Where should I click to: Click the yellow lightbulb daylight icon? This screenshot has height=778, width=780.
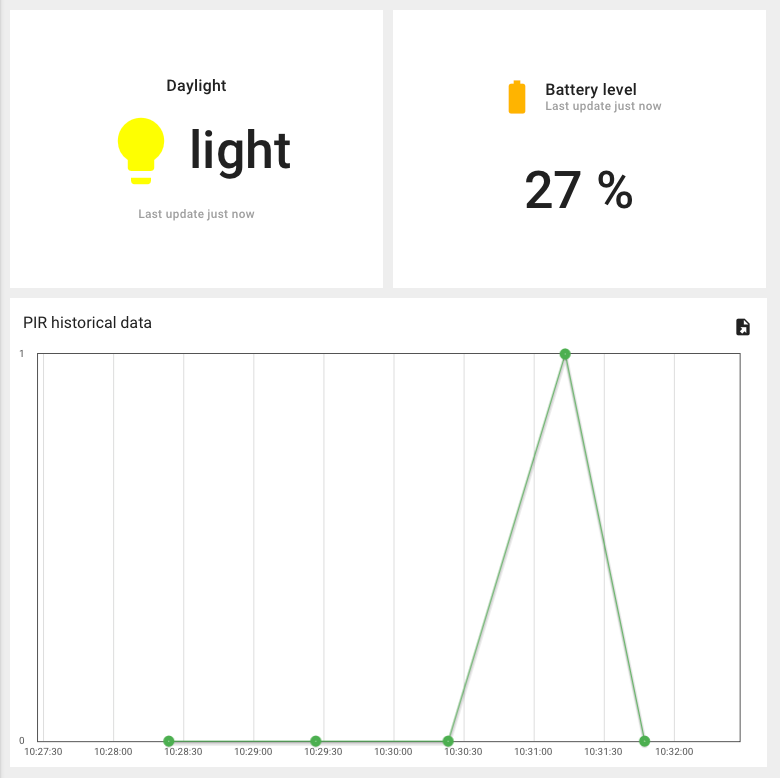[x=141, y=151]
